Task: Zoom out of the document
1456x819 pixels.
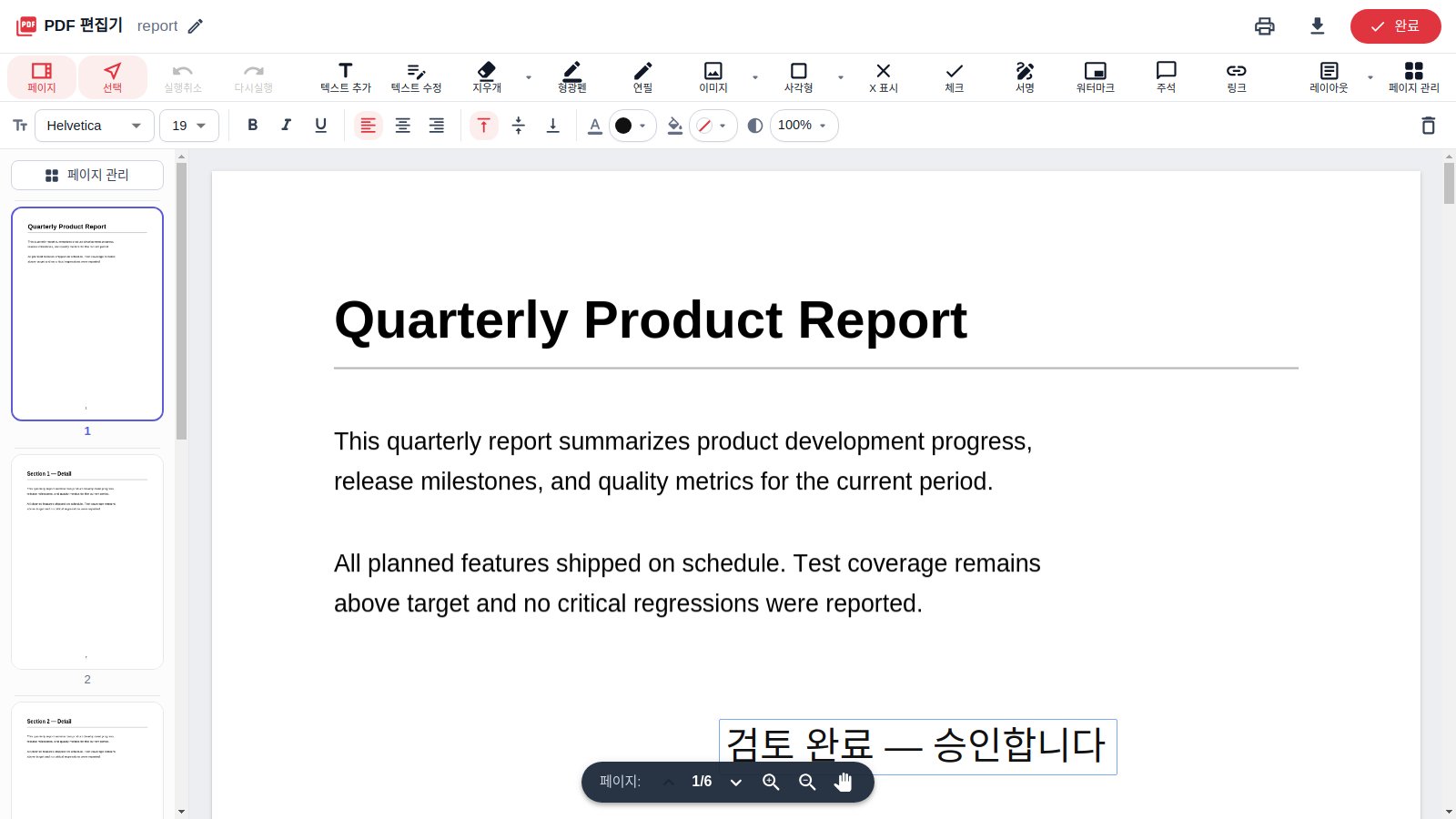Action: pos(807,782)
